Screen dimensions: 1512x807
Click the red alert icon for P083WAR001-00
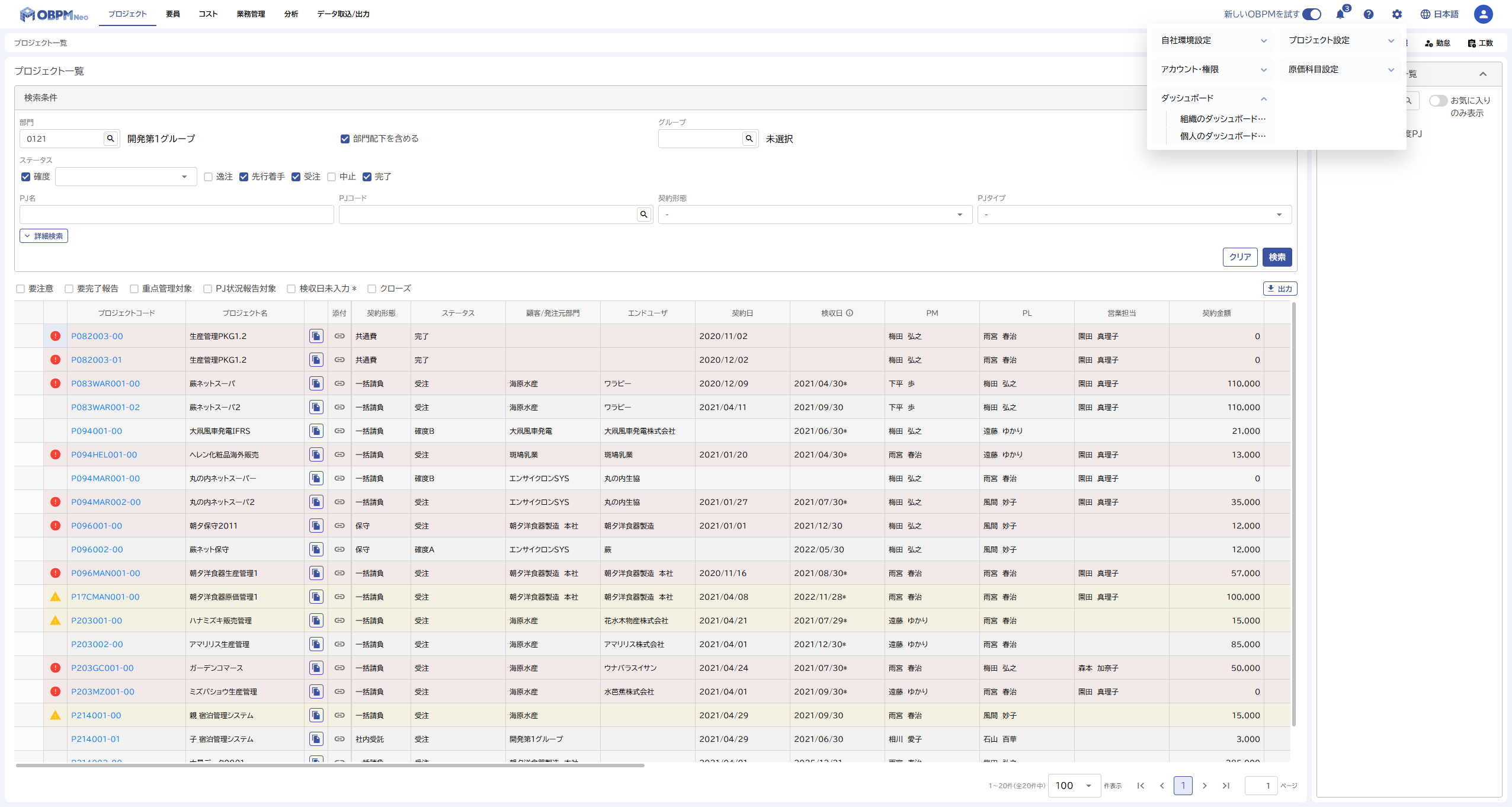click(x=56, y=384)
